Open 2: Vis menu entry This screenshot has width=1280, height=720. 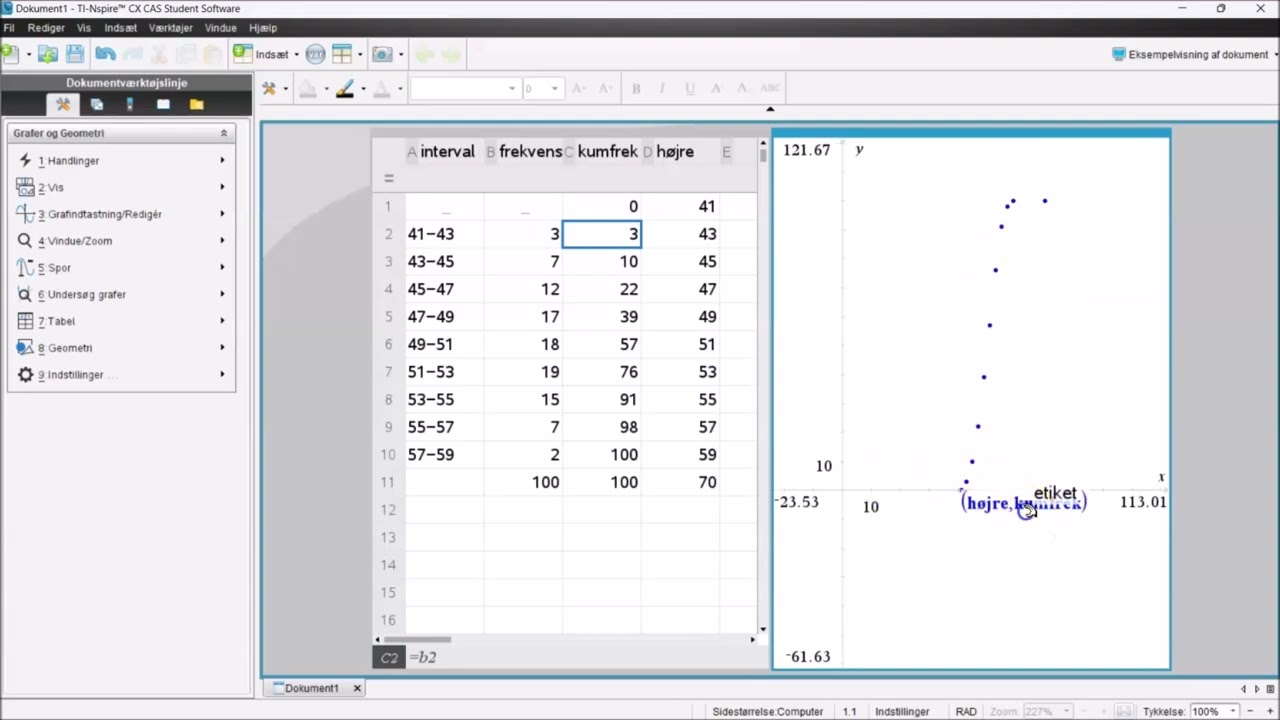click(122, 187)
